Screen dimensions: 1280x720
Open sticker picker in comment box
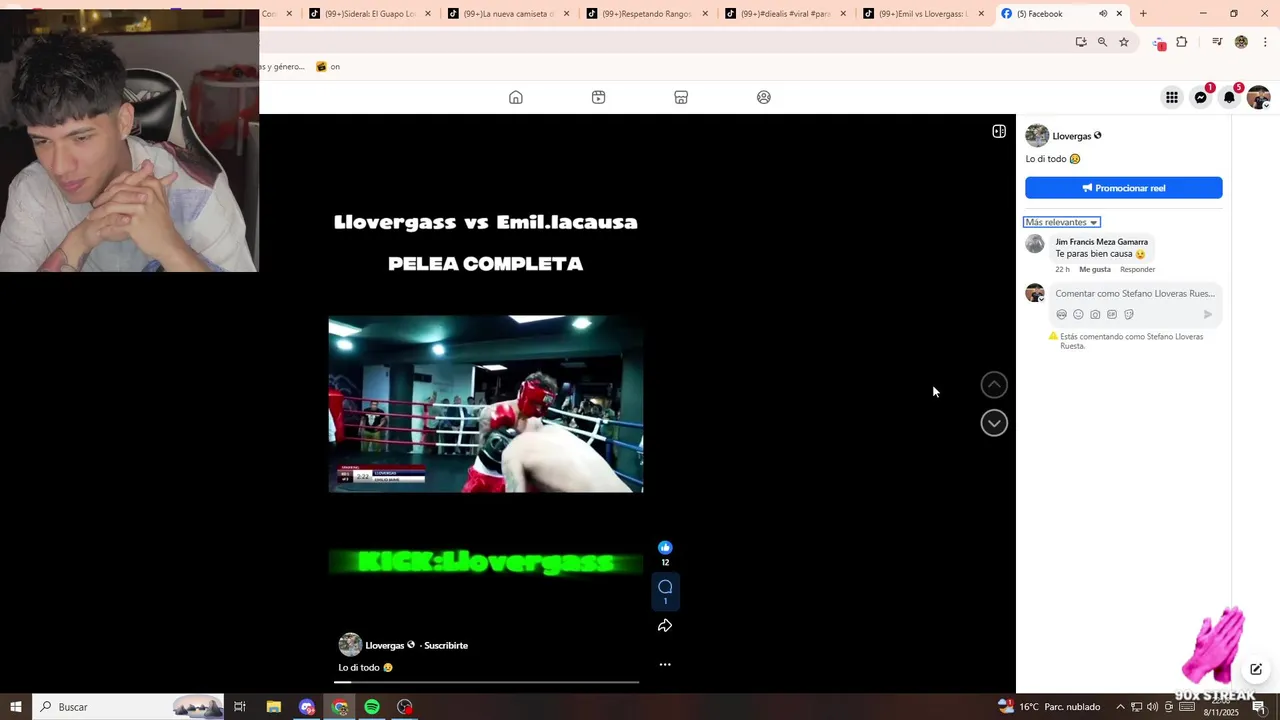coord(1129,314)
